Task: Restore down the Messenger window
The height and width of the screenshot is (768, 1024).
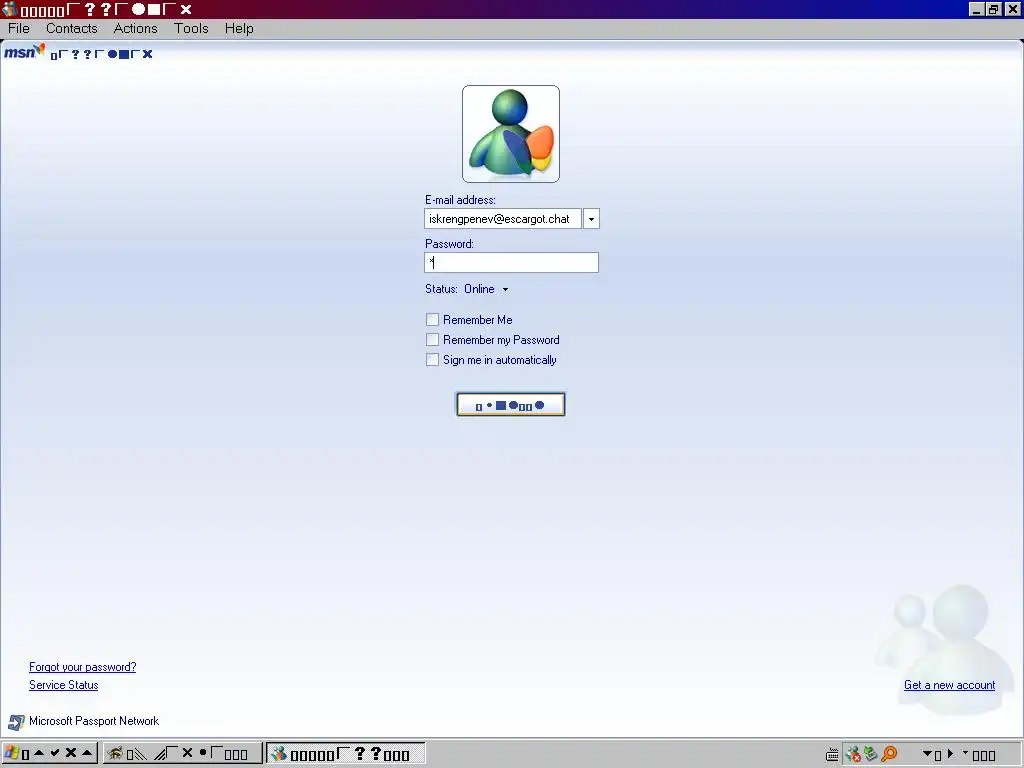Action: coord(993,9)
